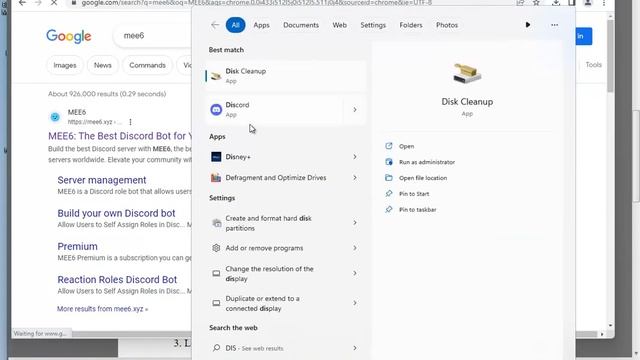Image resolution: width=640 pixels, height=360 pixels.
Task: Expand Change resolution setting chevron
Action: [x=355, y=273]
